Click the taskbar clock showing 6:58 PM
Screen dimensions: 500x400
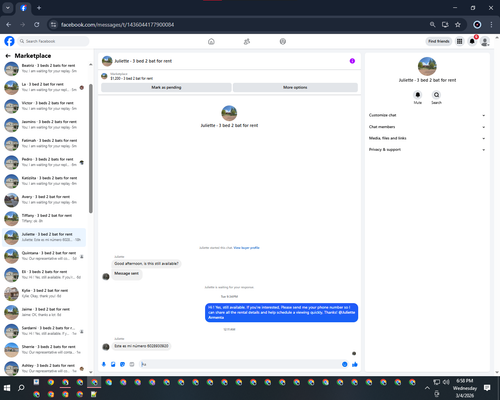coord(465,388)
